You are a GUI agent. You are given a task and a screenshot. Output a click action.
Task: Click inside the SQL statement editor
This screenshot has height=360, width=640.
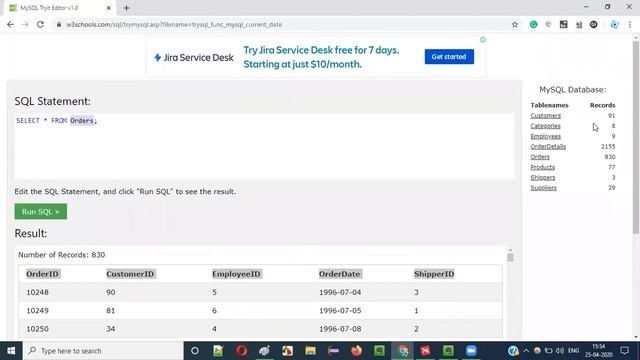tap(264, 146)
